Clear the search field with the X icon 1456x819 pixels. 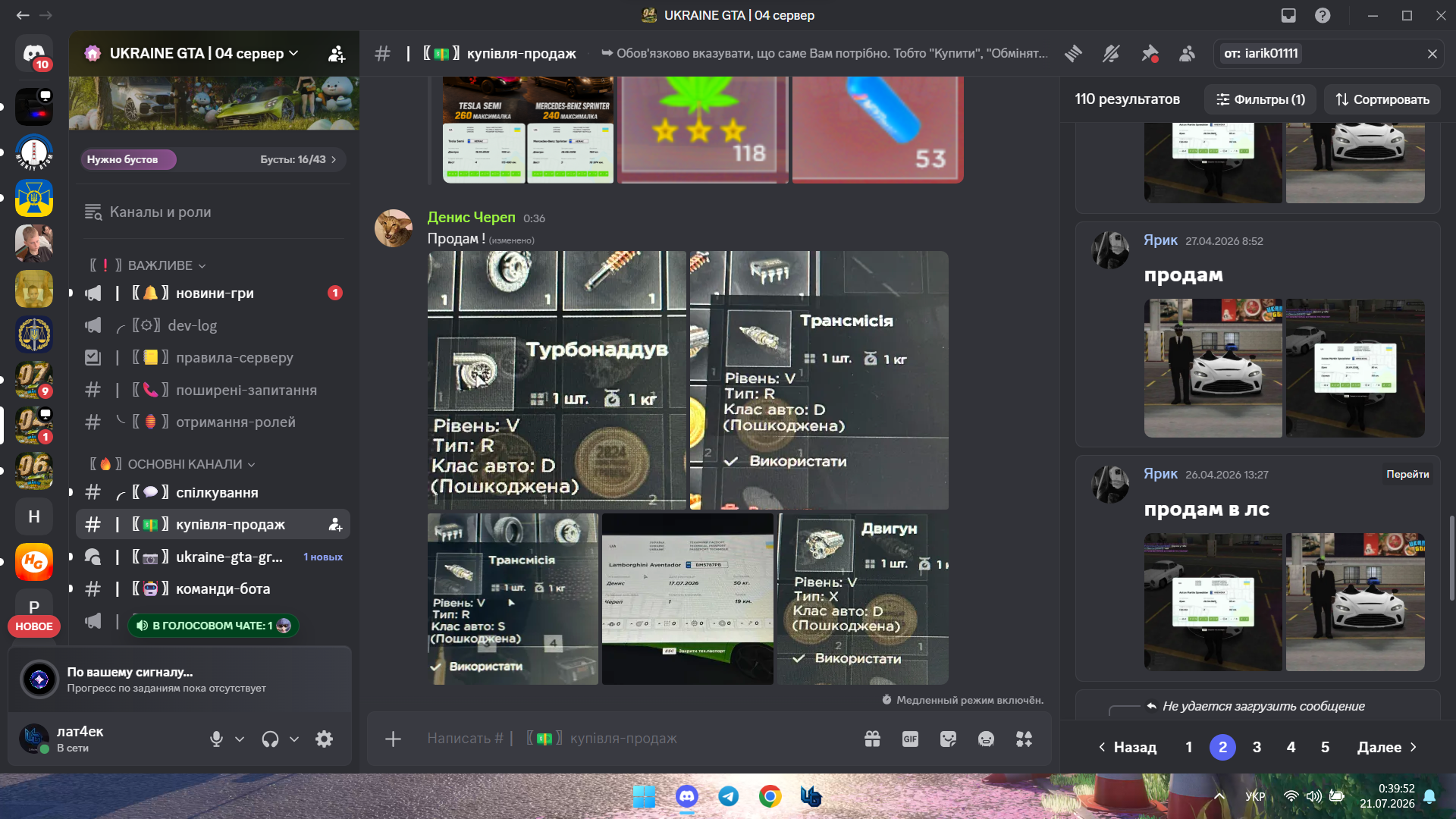pos(1432,54)
